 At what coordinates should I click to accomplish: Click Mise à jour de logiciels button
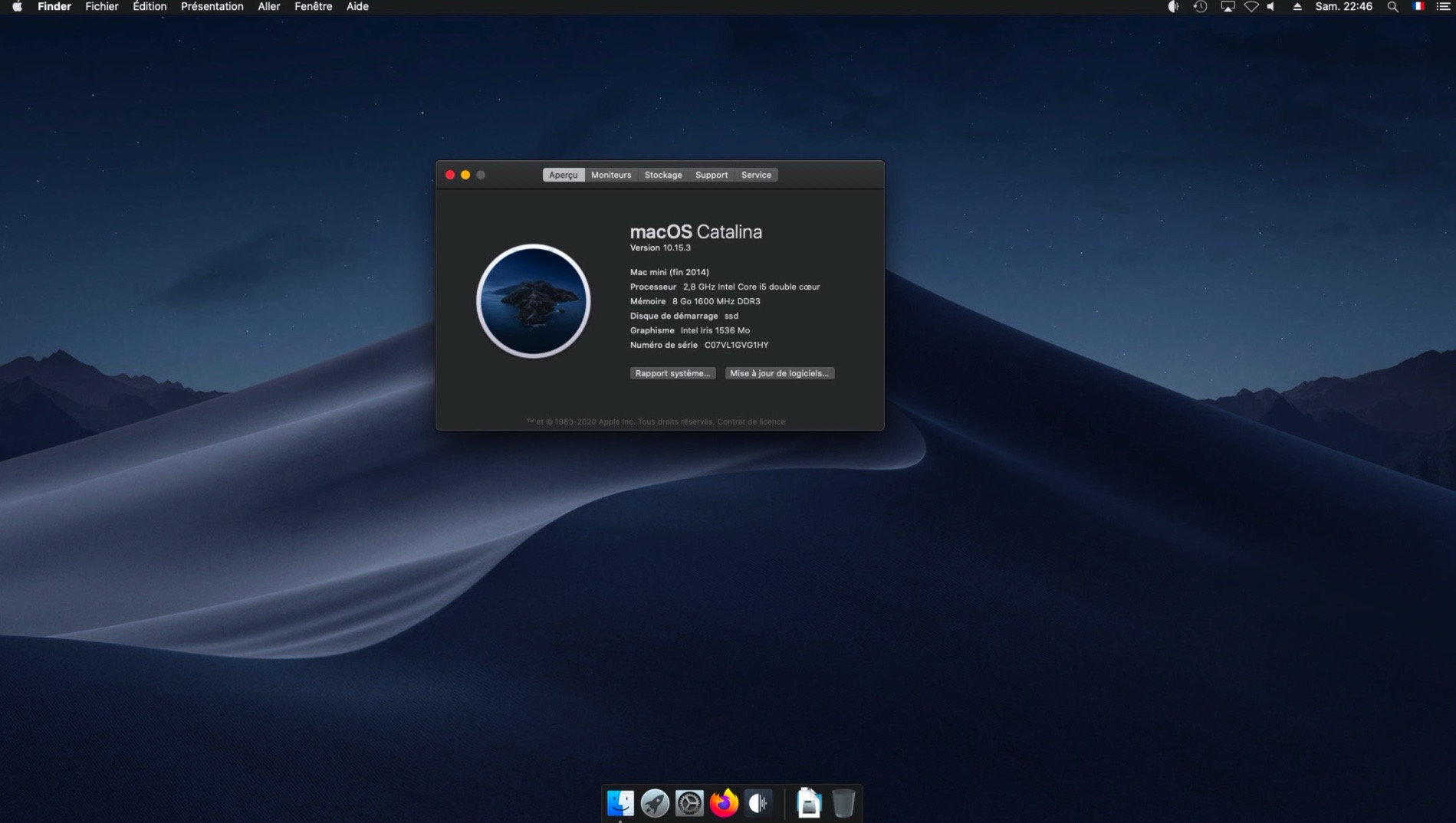click(779, 374)
